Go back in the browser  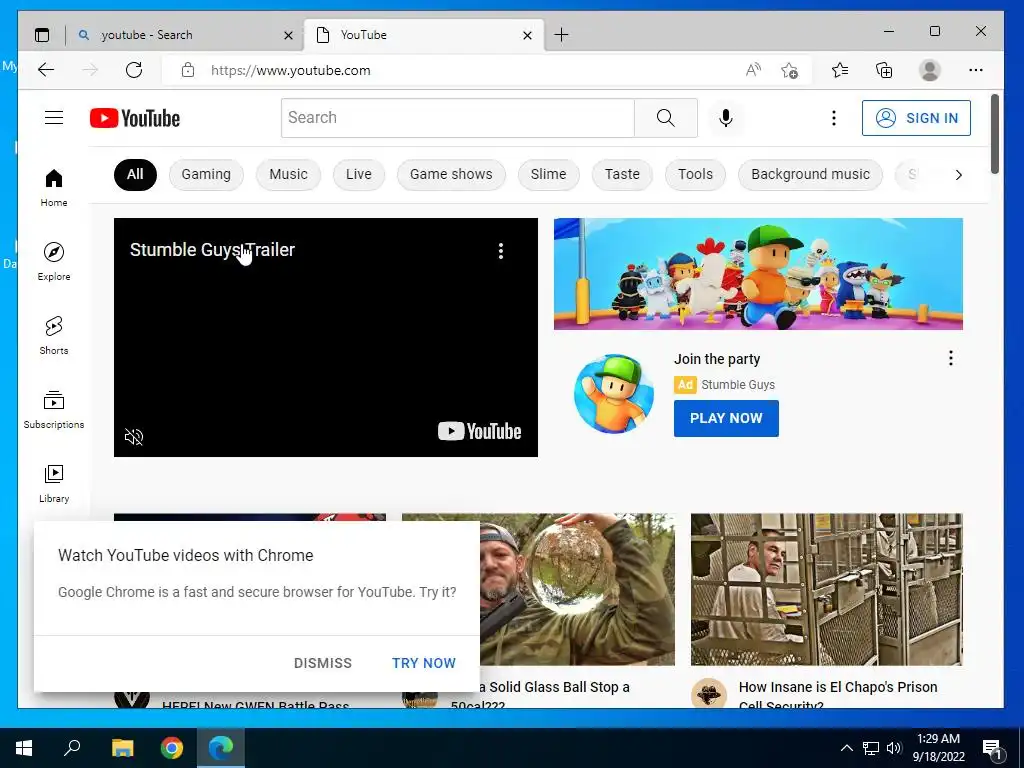point(46,70)
